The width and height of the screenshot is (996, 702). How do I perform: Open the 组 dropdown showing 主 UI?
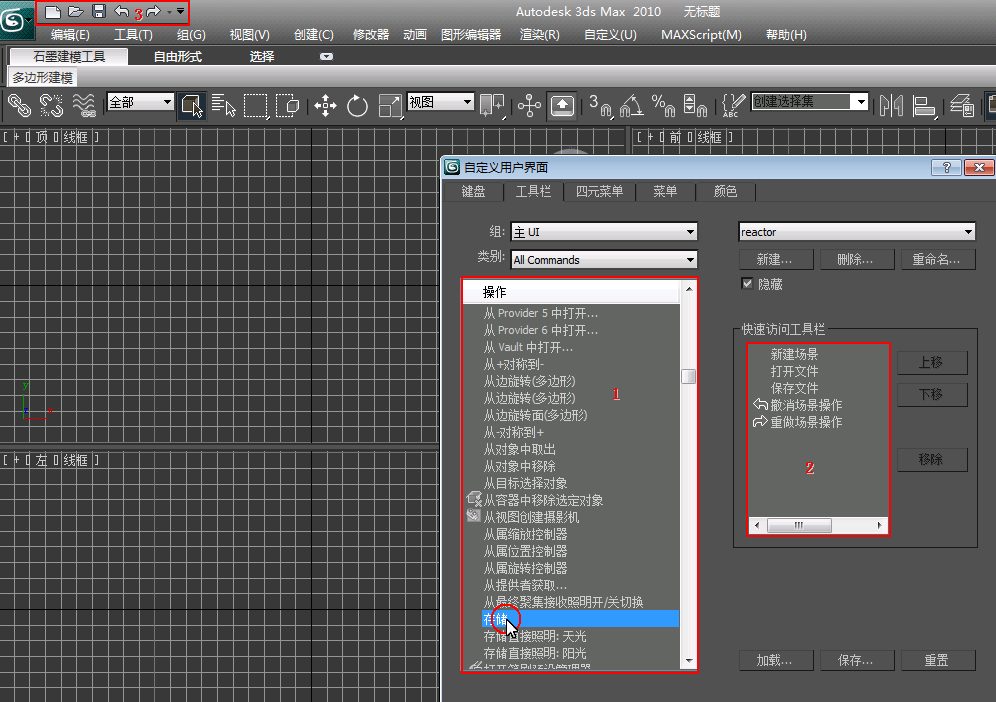coord(603,232)
